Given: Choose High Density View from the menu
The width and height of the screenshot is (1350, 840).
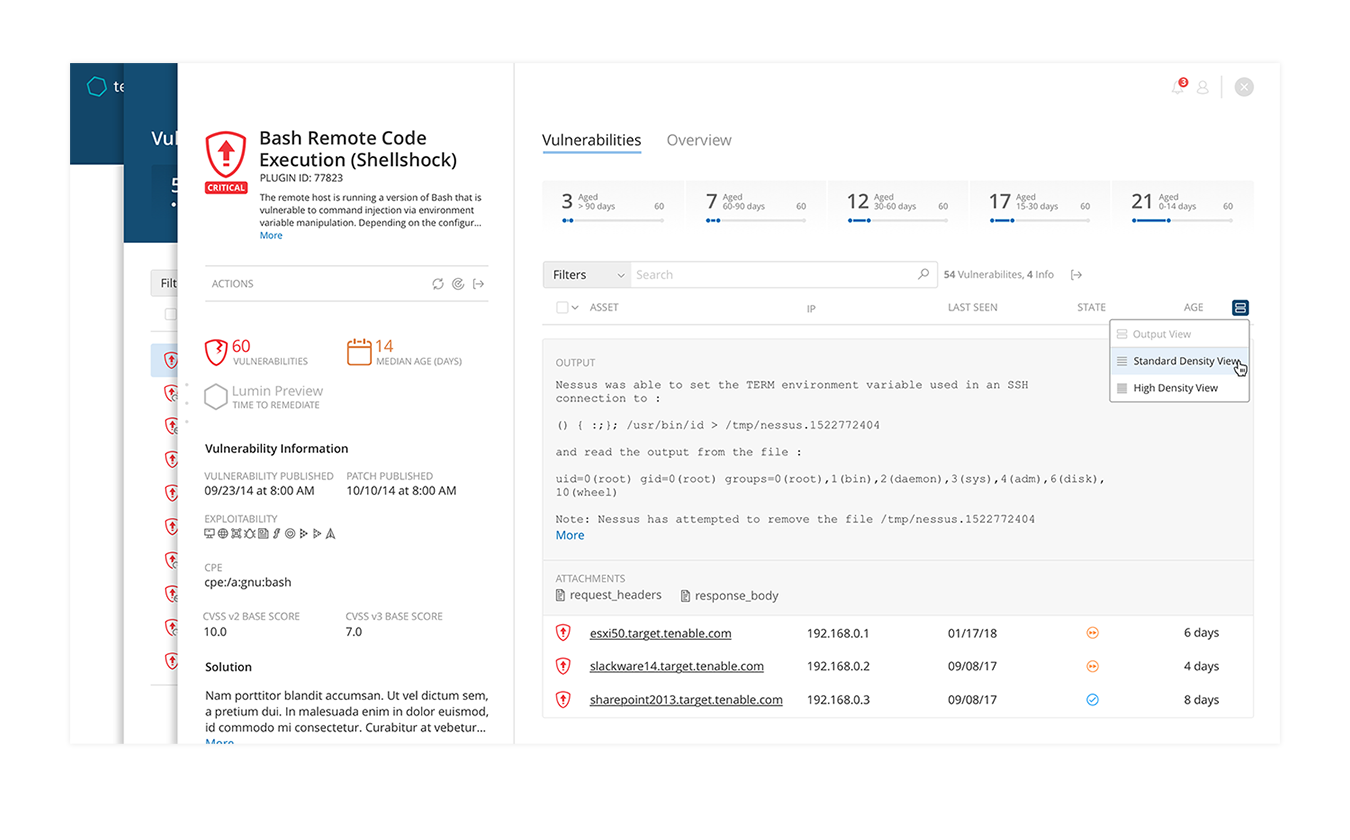Looking at the screenshot, I should pyautogui.click(x=1175, y=388).
